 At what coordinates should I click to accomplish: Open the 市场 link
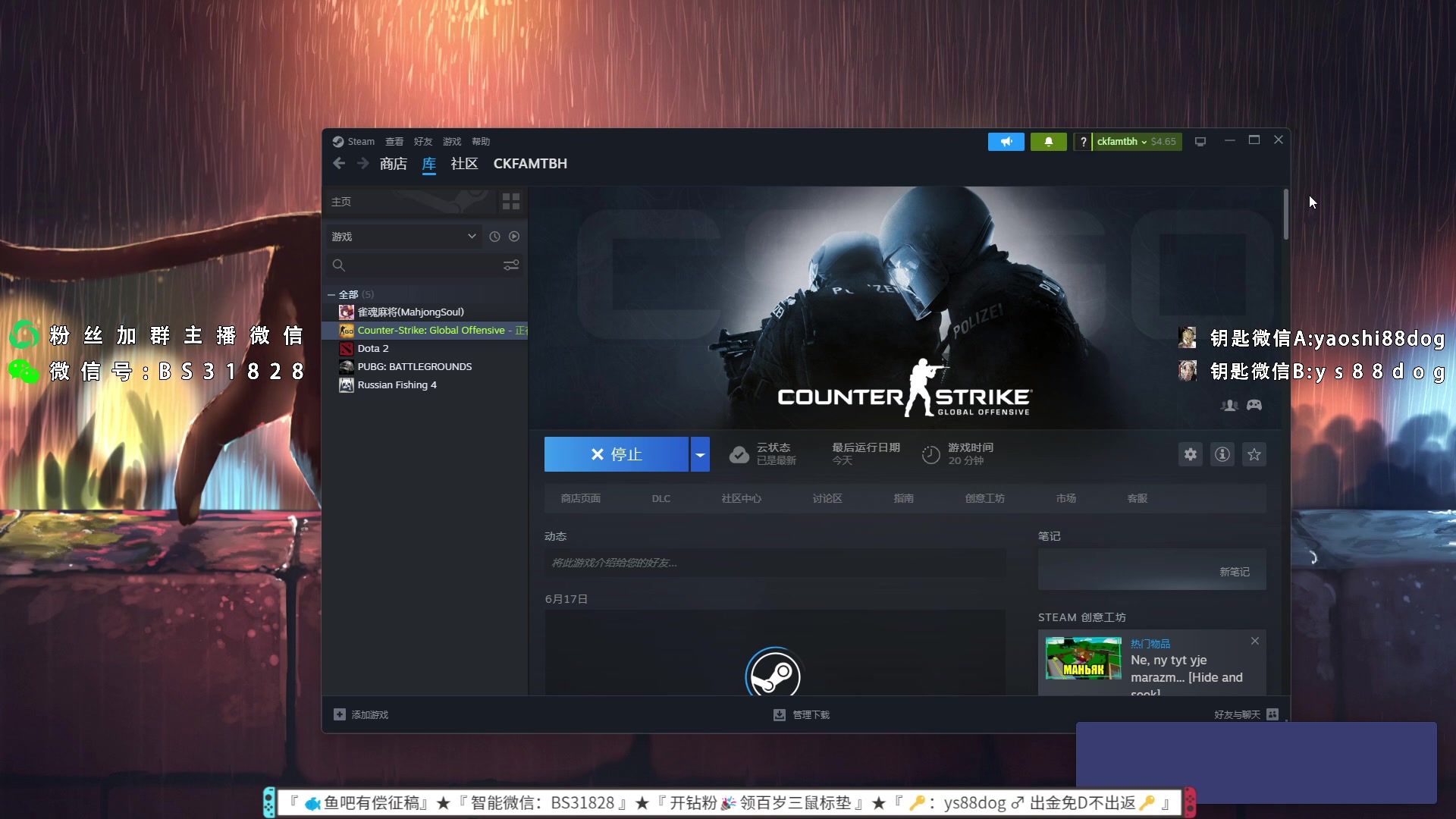[1065, 498]
